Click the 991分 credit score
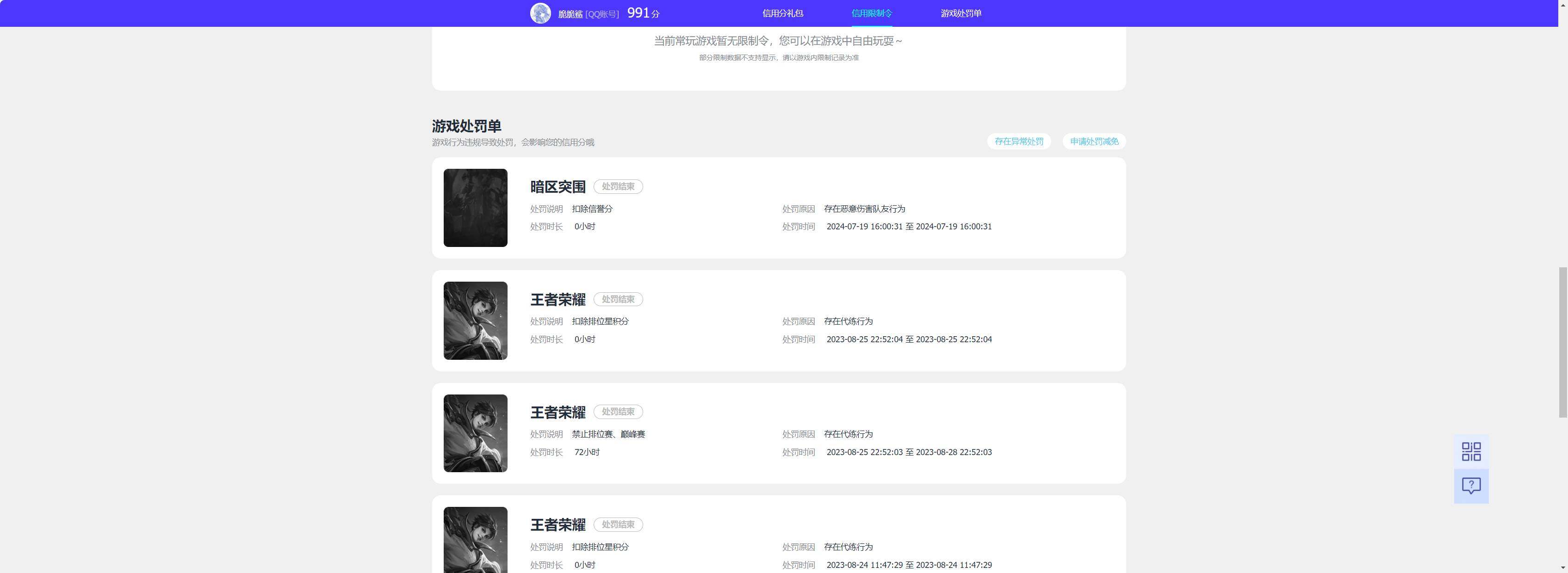1568x573 pixels. [x=644, y=13]
